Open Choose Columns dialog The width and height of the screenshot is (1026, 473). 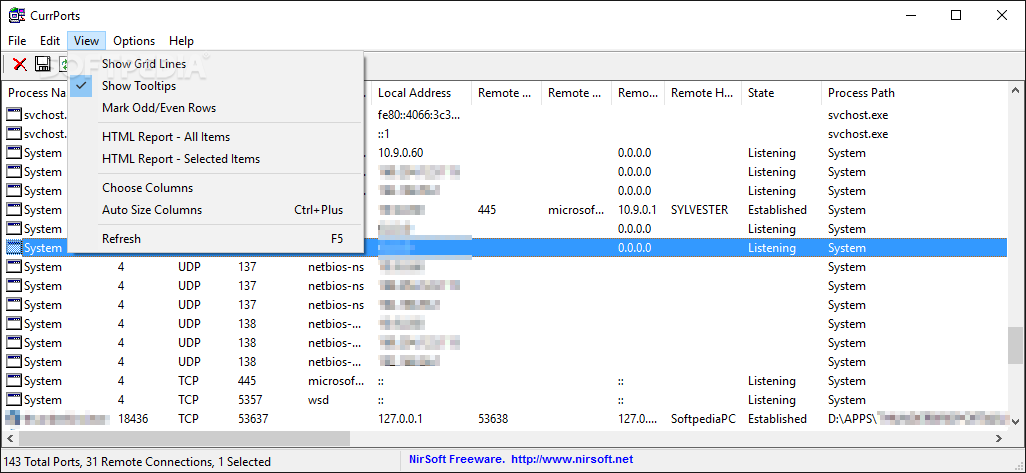215,188
